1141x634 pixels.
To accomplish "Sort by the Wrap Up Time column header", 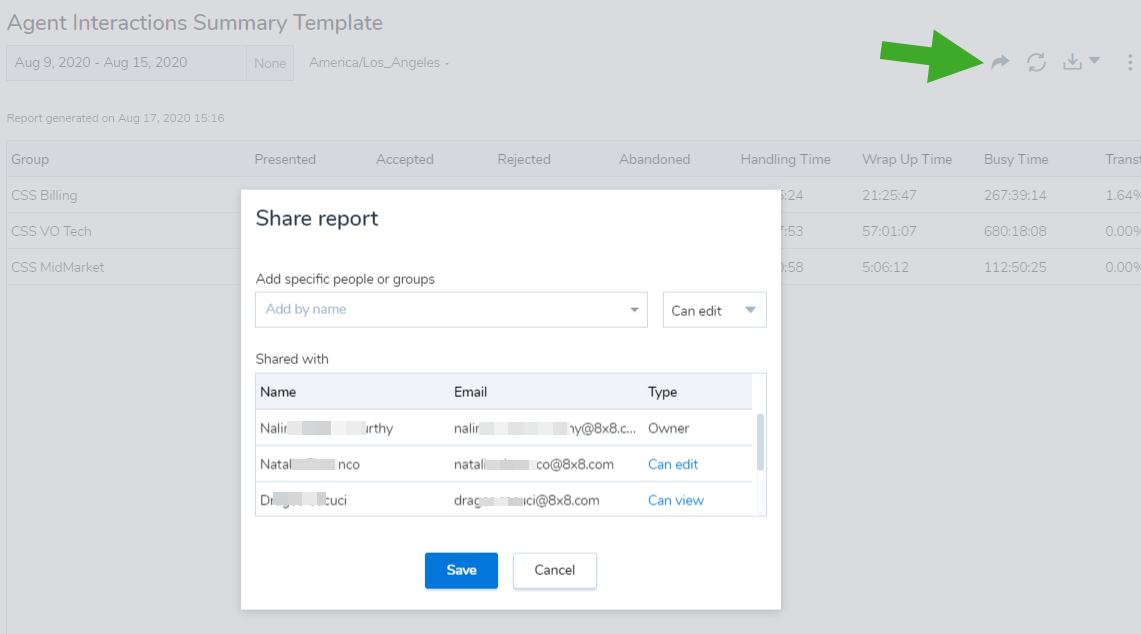I will point(907,159).
